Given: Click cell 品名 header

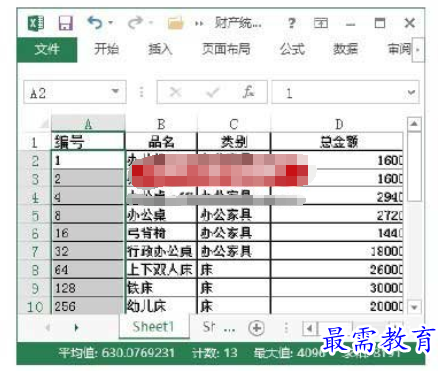Looking at the screenshot, I should point(161,142).
